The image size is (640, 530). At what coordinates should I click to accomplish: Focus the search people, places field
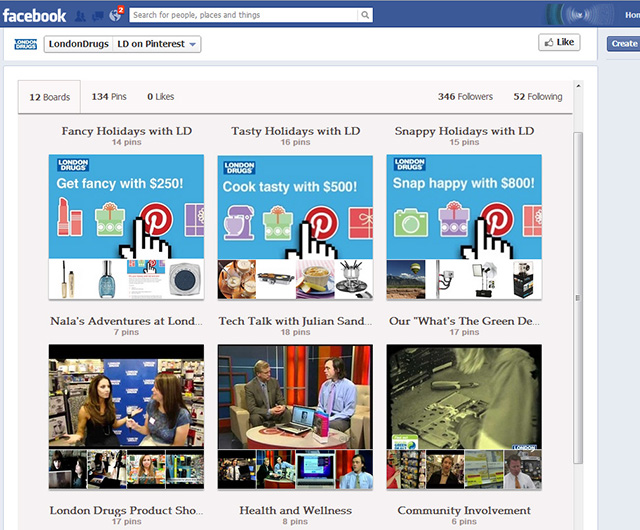point(244,15)
